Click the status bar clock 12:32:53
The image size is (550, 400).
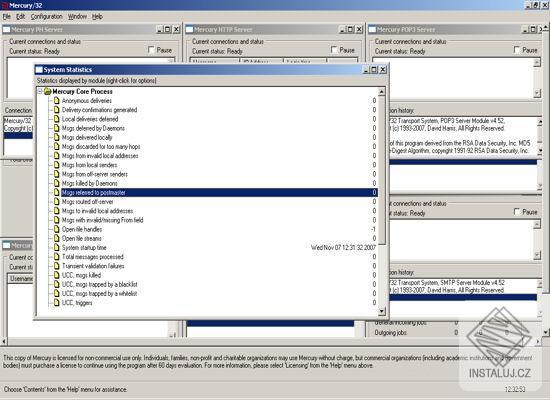pos(515,389)
